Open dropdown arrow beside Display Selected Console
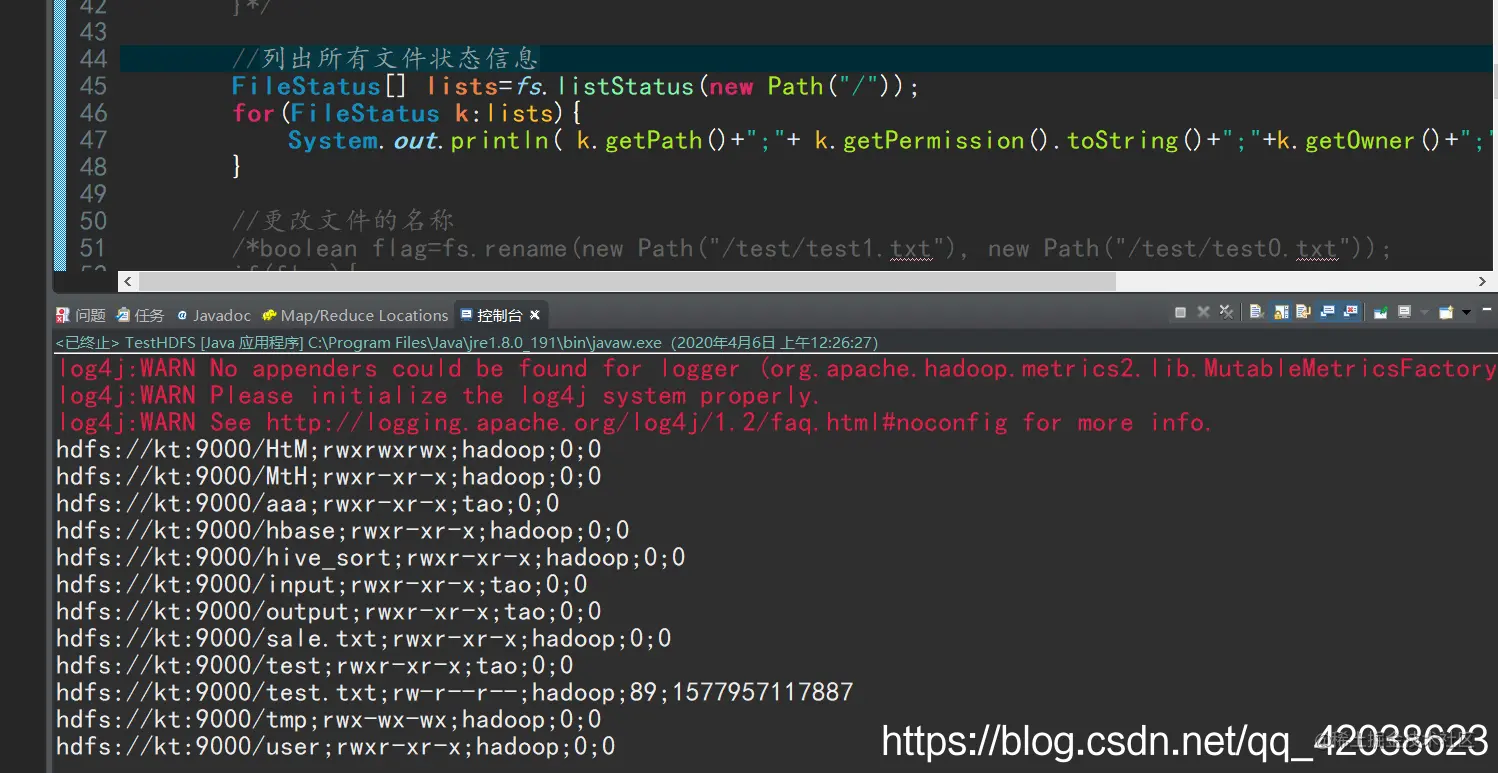Screen dimensions: 1498x773 point(1424,312)
